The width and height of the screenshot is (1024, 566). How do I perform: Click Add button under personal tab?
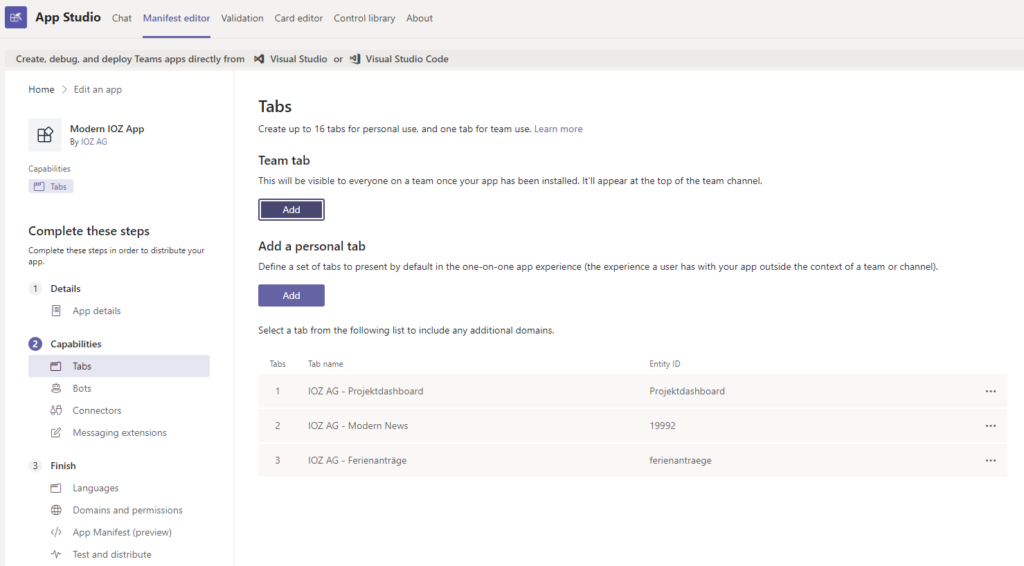coord(291,295)
